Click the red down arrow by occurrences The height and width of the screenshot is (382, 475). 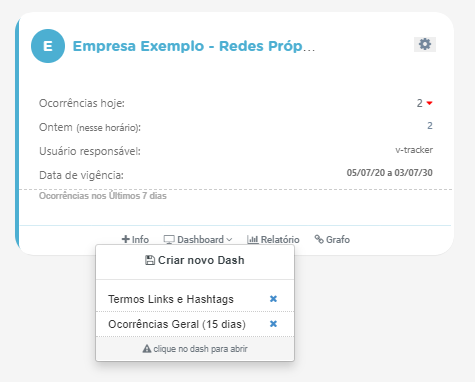coord(430,103)
